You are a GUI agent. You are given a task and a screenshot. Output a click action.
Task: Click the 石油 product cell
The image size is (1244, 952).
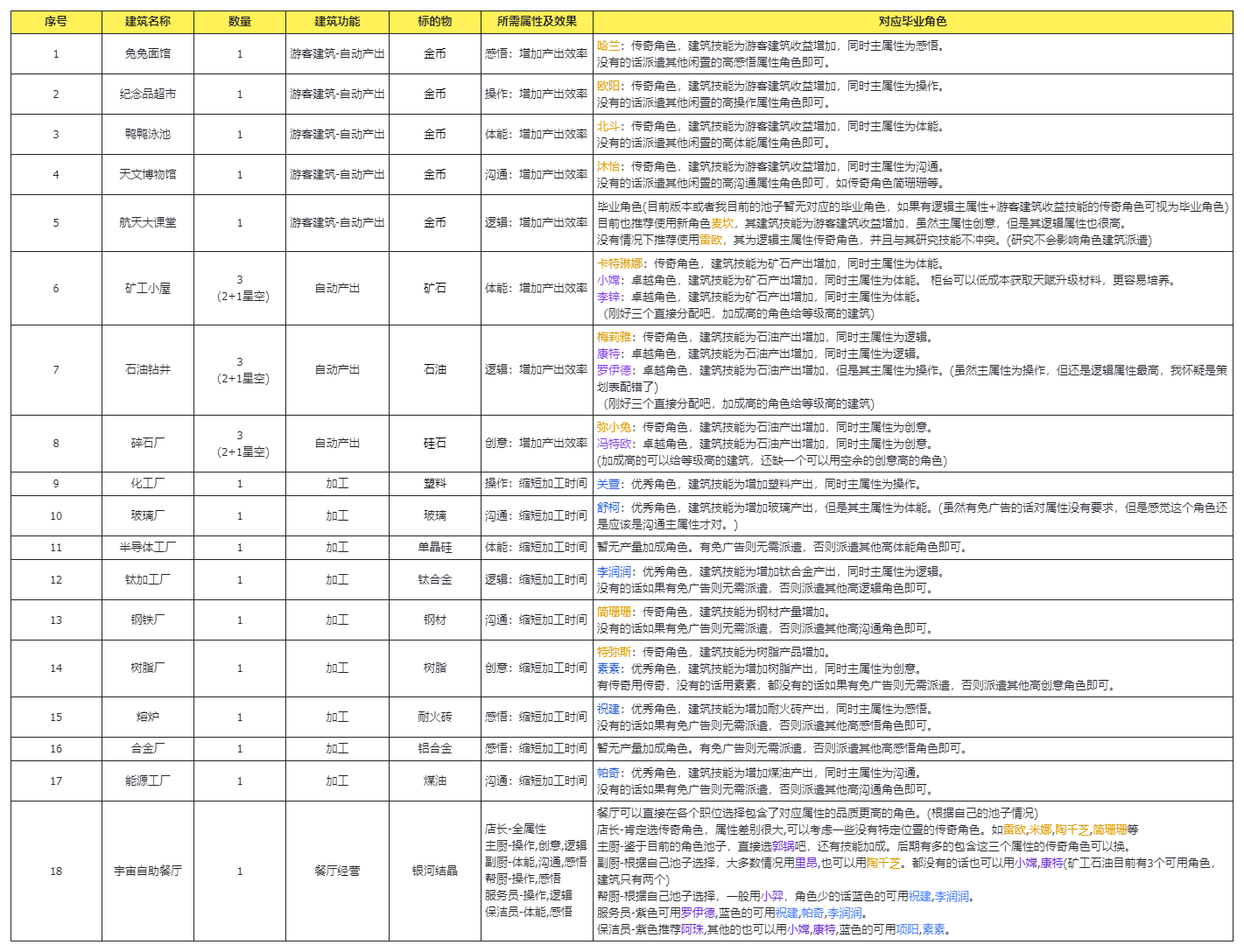point(435,370)
